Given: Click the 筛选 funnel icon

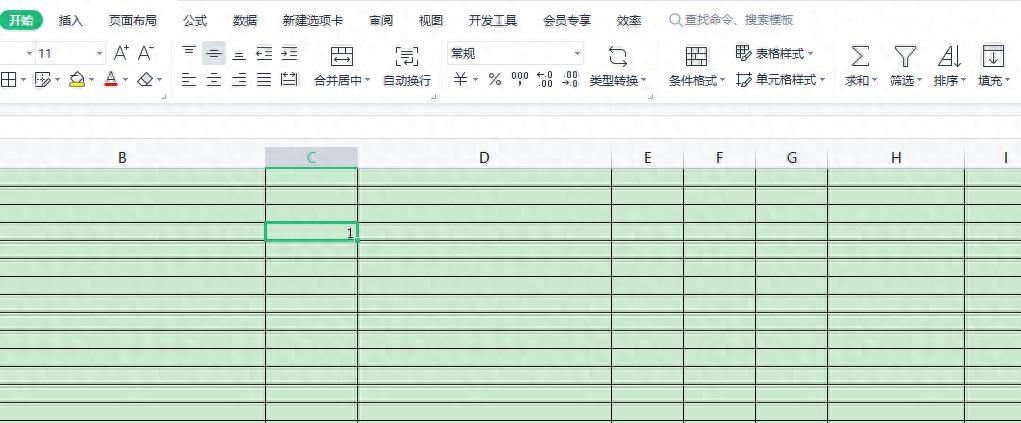Looking at the screenshot, I should pyautogui.click(x=905, y=56).
